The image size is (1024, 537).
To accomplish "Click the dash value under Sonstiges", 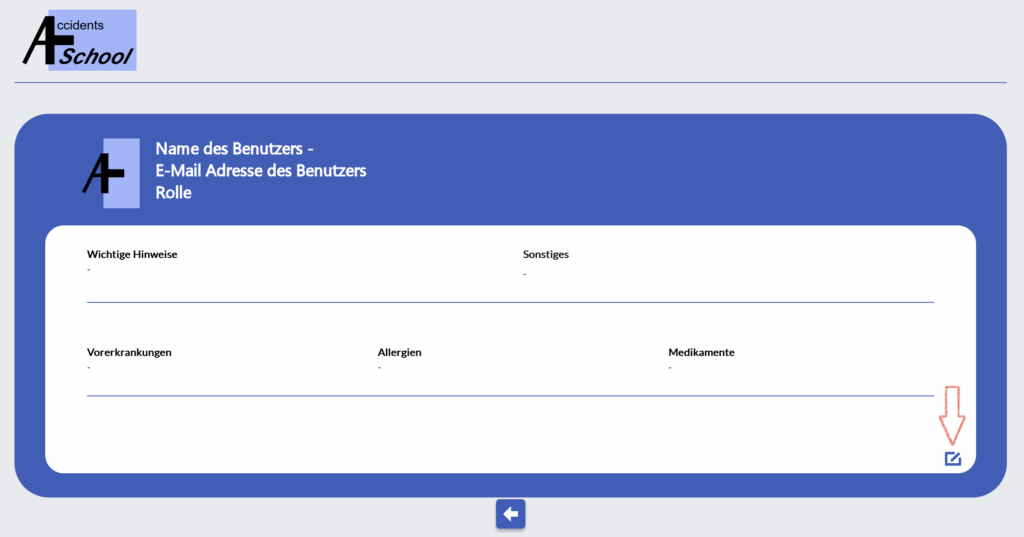I will click(x=525, y=273).
